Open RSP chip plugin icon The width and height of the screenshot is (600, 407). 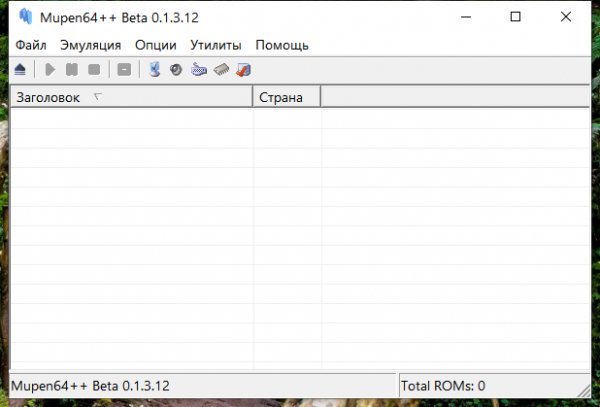click(x=221, y=70)
